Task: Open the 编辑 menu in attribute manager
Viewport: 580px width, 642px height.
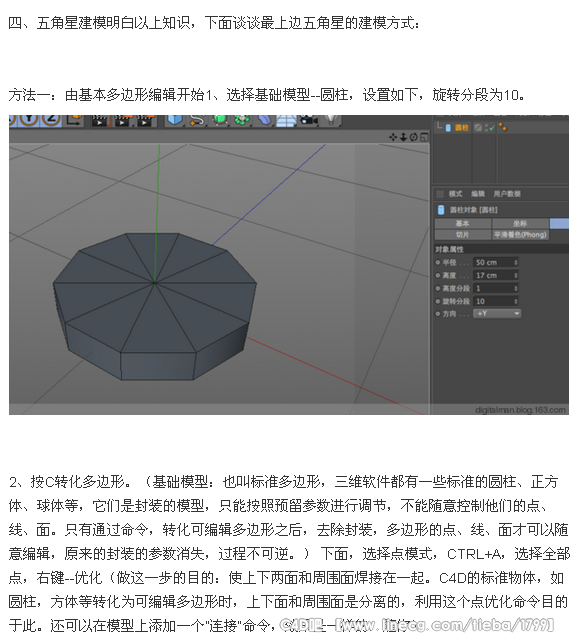Action: coord(478,194)
